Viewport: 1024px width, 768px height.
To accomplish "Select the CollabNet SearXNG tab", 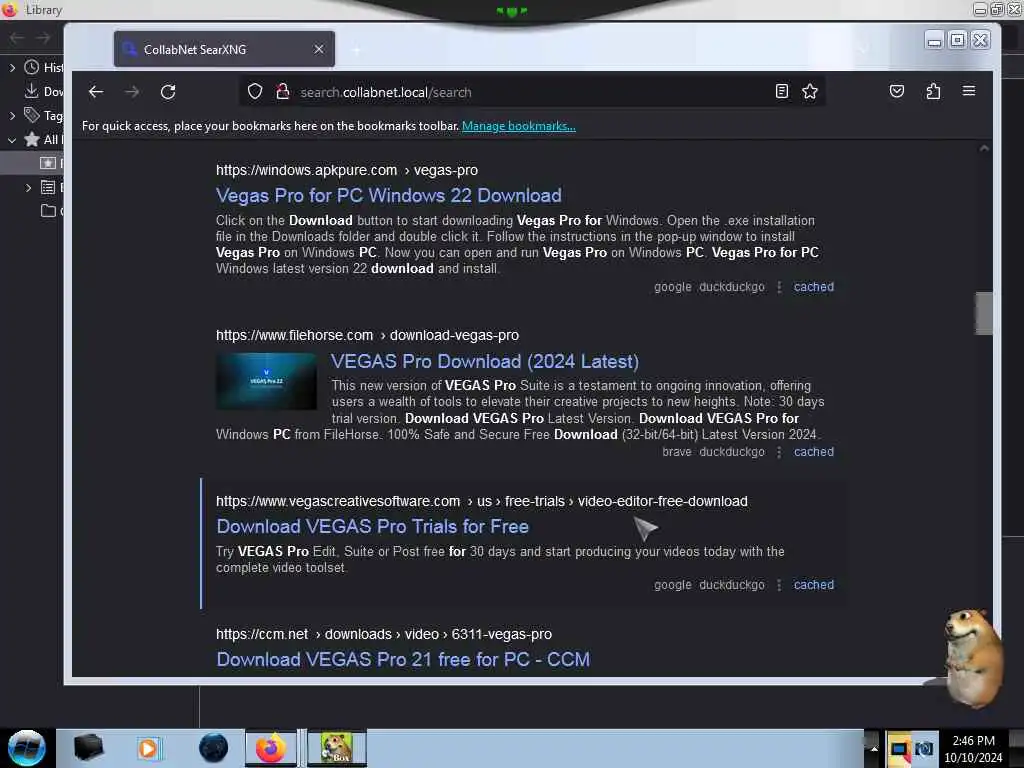I will [224, 50].
